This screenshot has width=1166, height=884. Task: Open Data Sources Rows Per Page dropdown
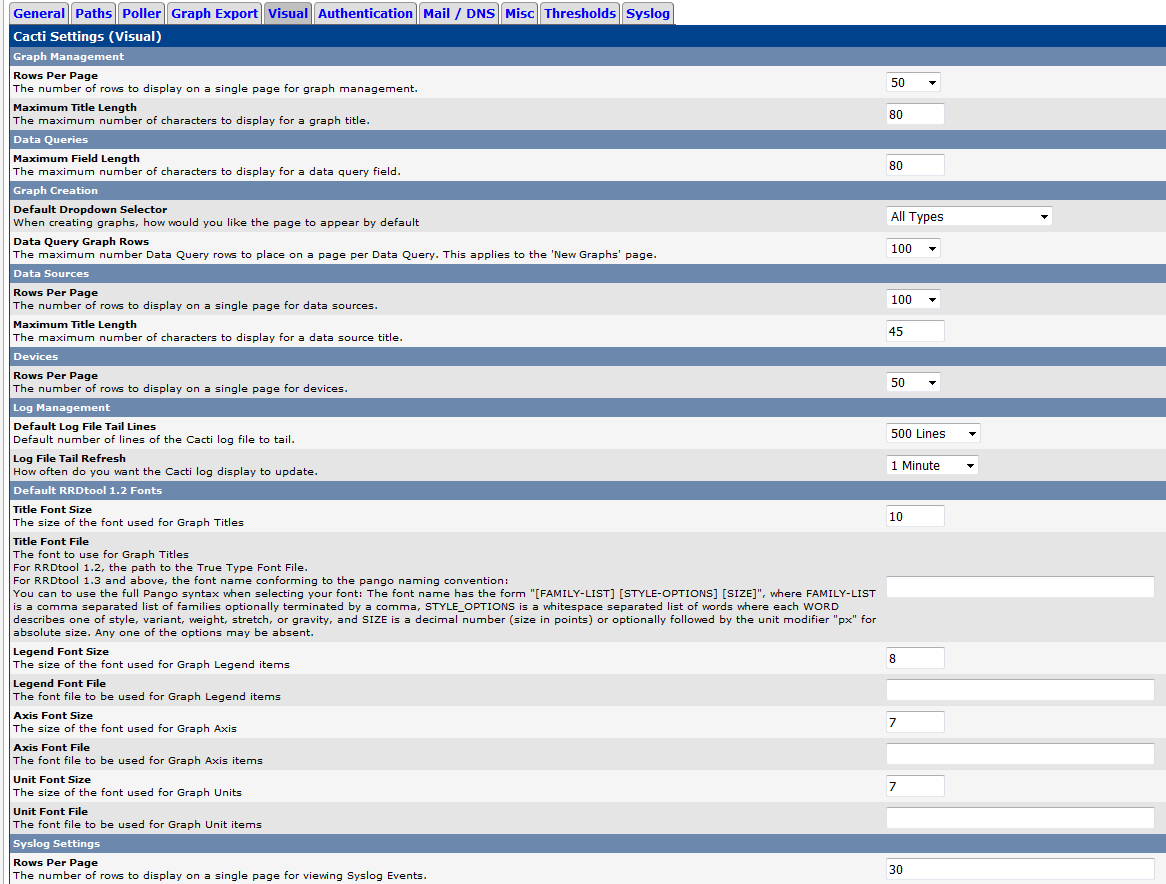913,300
